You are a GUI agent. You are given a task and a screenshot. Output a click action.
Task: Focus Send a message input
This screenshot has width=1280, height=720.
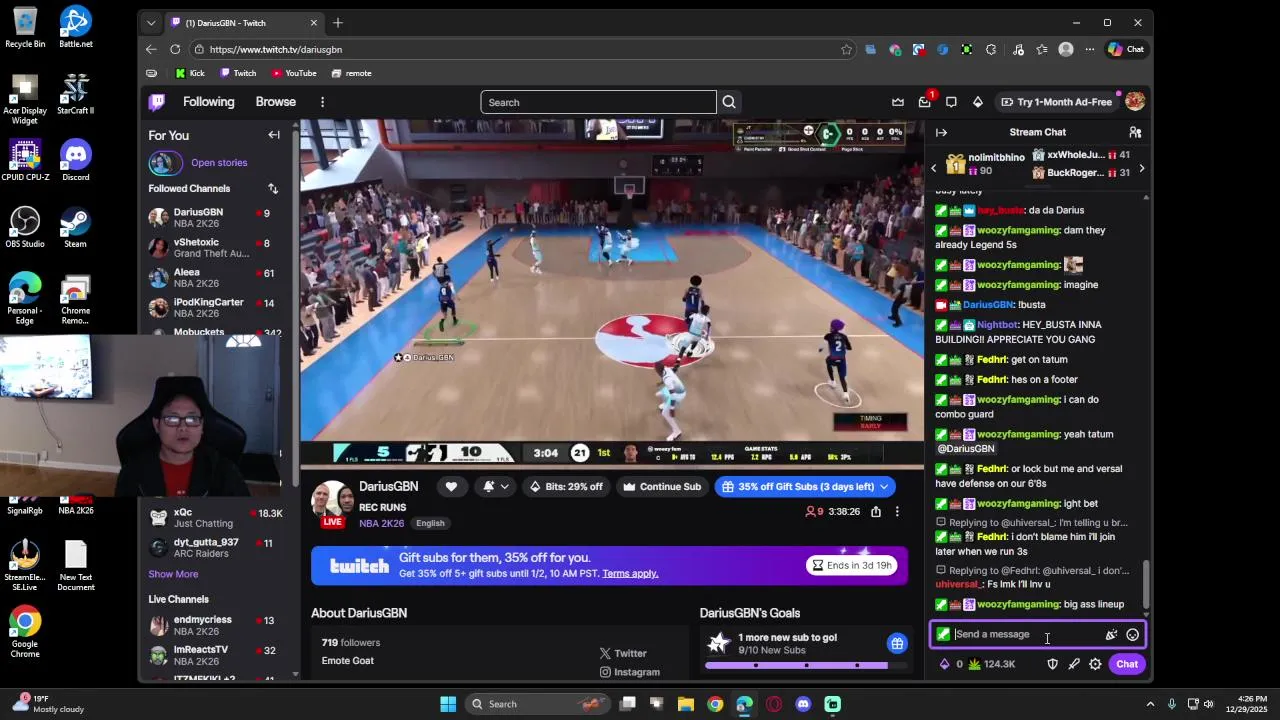tap(1025, 634)
